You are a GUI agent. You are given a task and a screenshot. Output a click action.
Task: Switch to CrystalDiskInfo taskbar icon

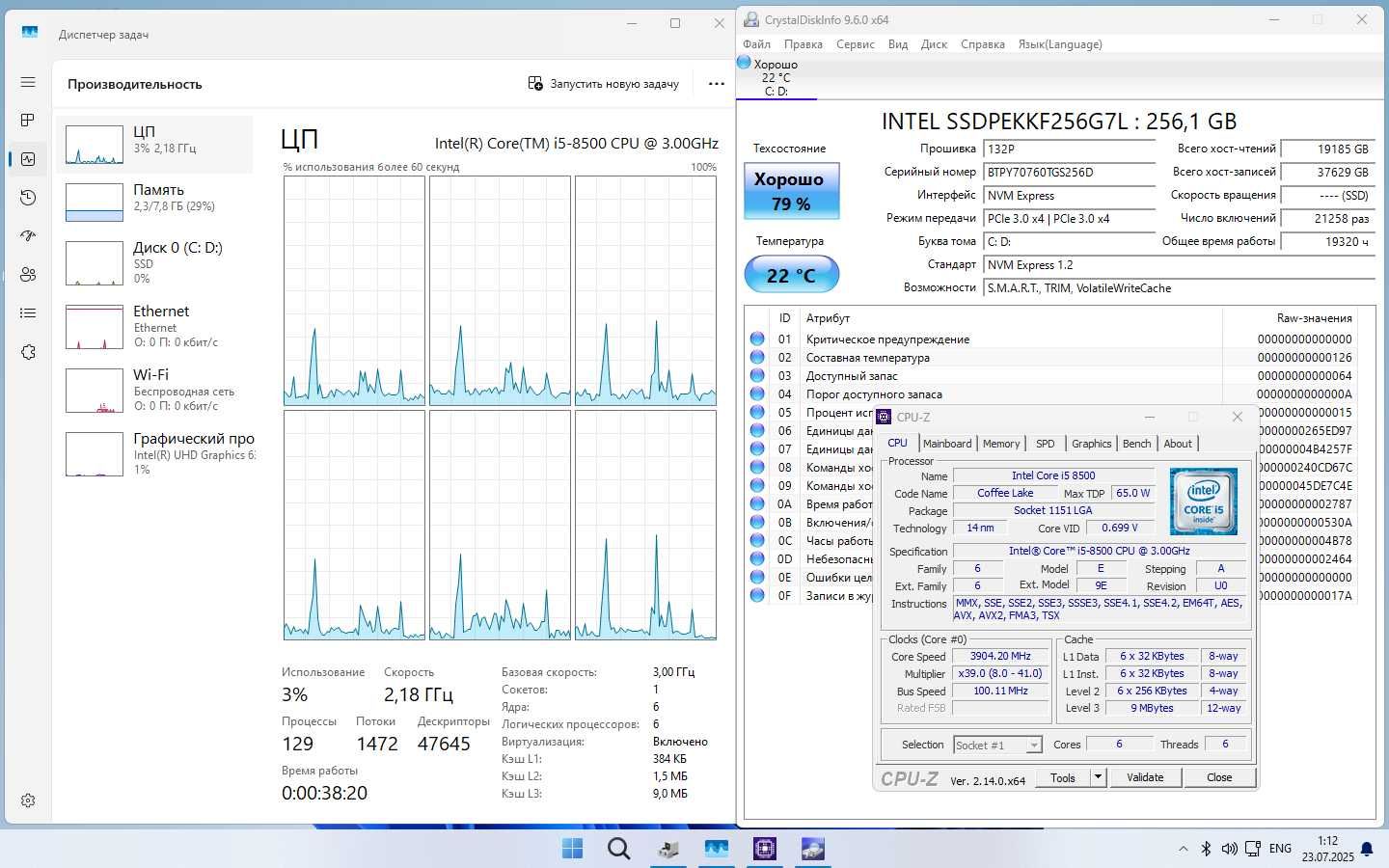[x=813, y=848]
